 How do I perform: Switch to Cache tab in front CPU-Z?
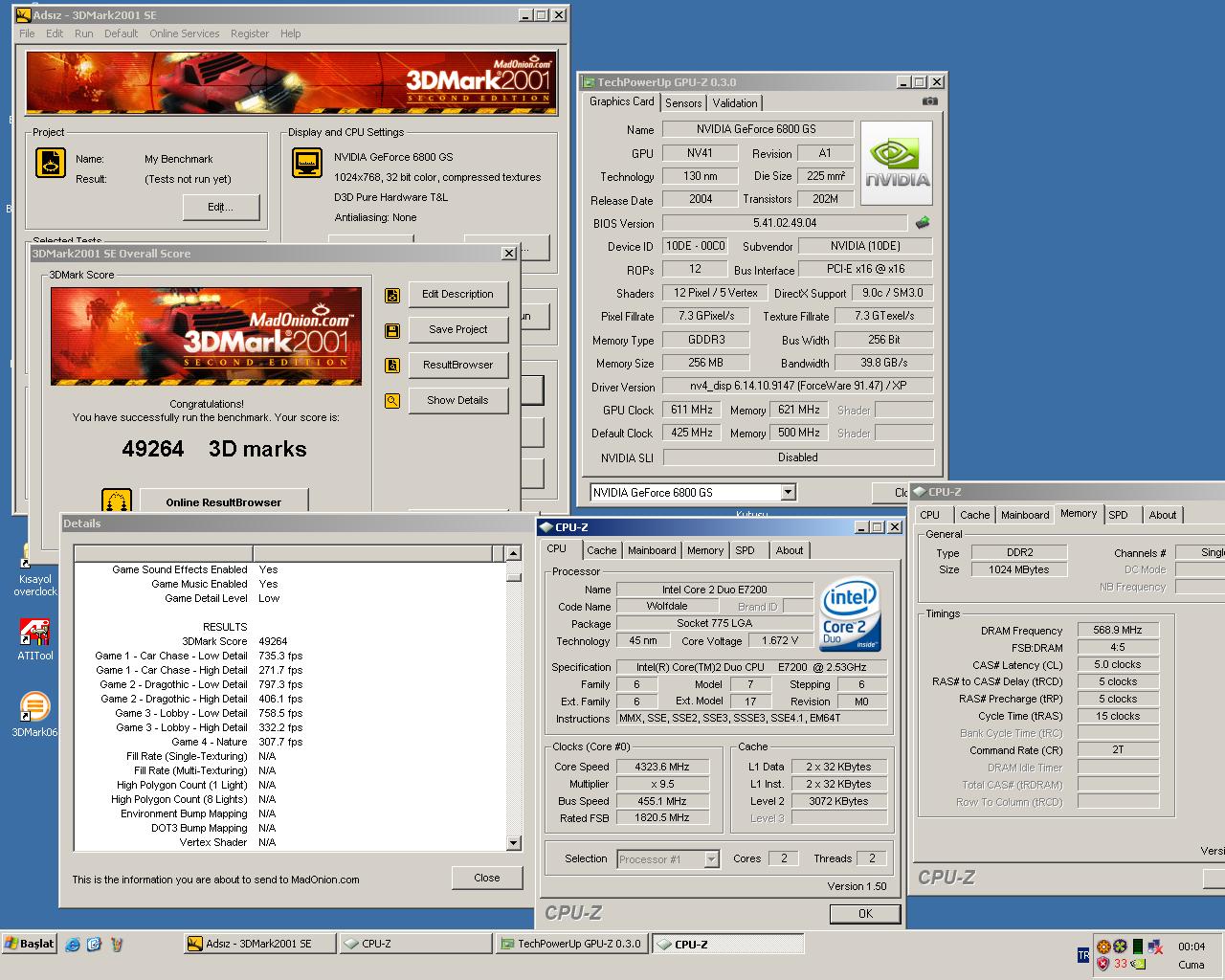tap(601, 550)
